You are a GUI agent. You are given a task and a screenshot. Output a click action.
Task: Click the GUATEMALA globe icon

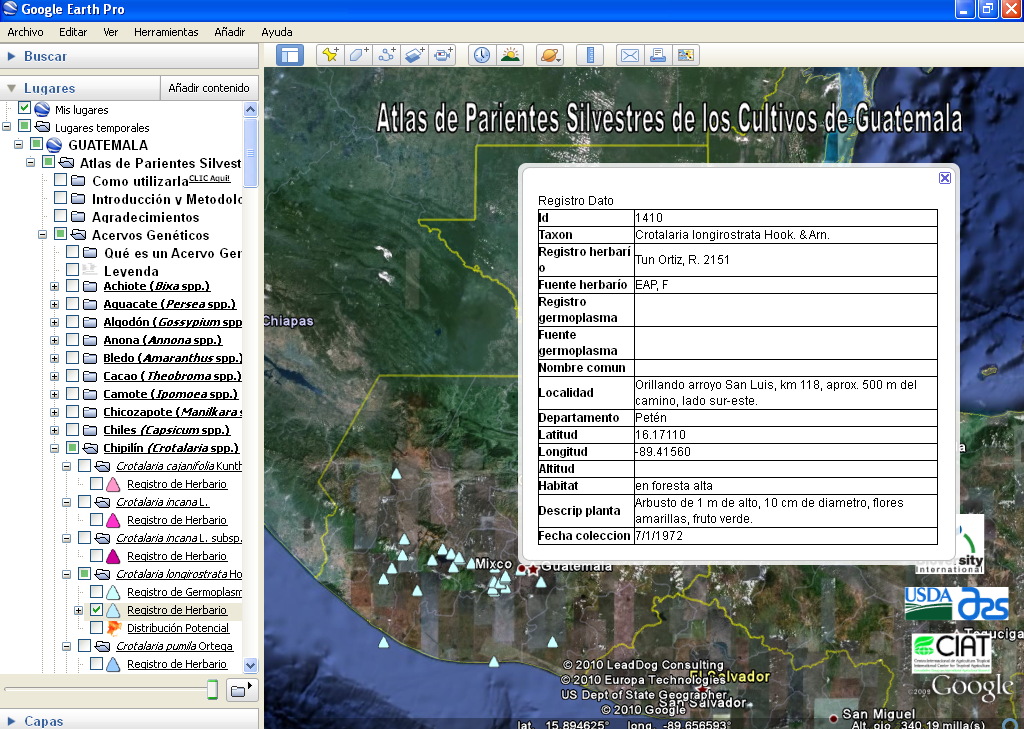pyautogui.click(x=54, y=145)
